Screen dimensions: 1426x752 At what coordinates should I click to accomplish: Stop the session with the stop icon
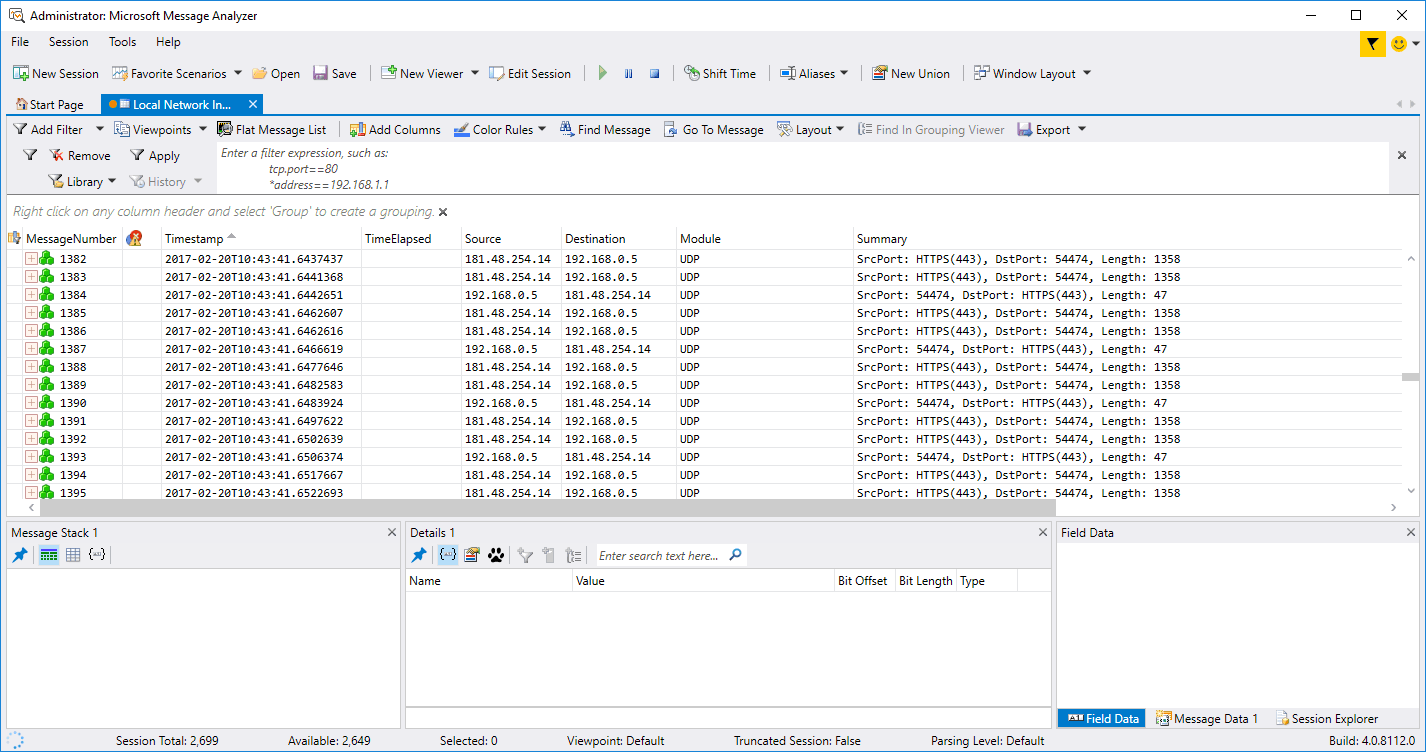click(654, 73)
